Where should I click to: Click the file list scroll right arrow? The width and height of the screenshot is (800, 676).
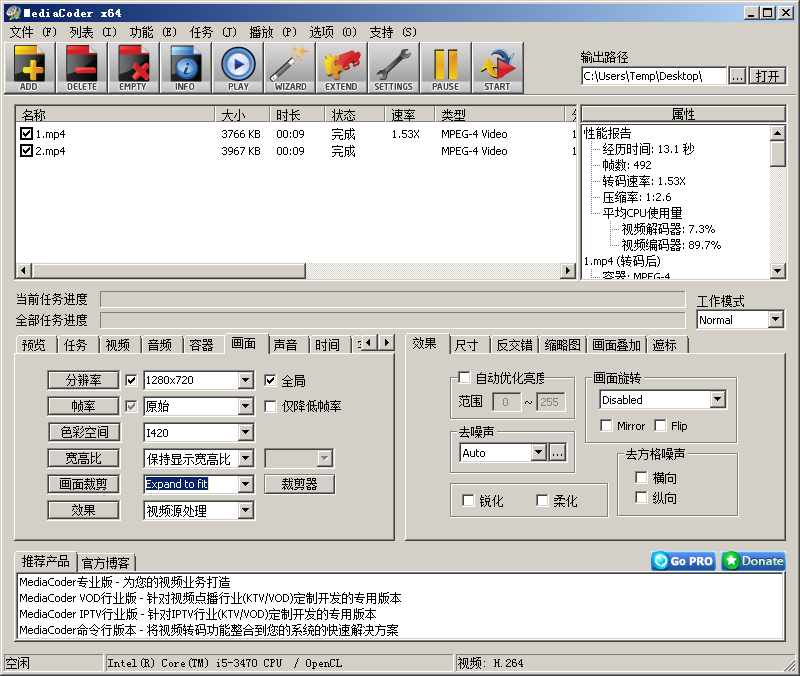tap(567, 270)
